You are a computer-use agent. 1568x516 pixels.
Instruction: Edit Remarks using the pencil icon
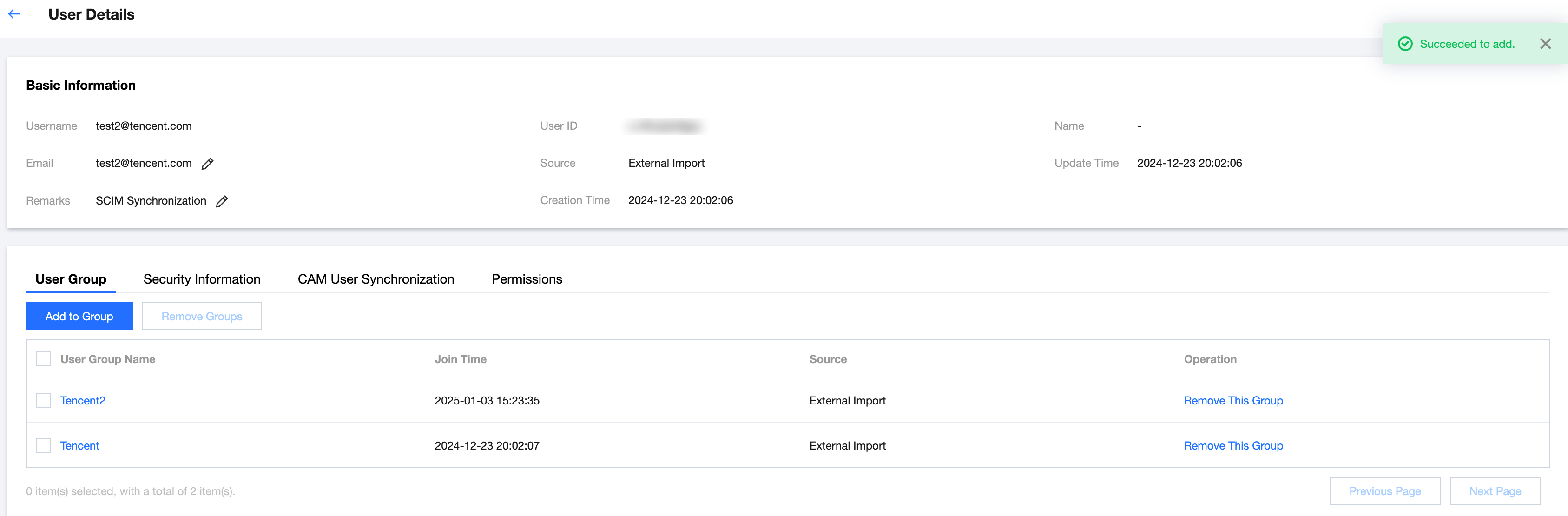[x=222, y=201]
